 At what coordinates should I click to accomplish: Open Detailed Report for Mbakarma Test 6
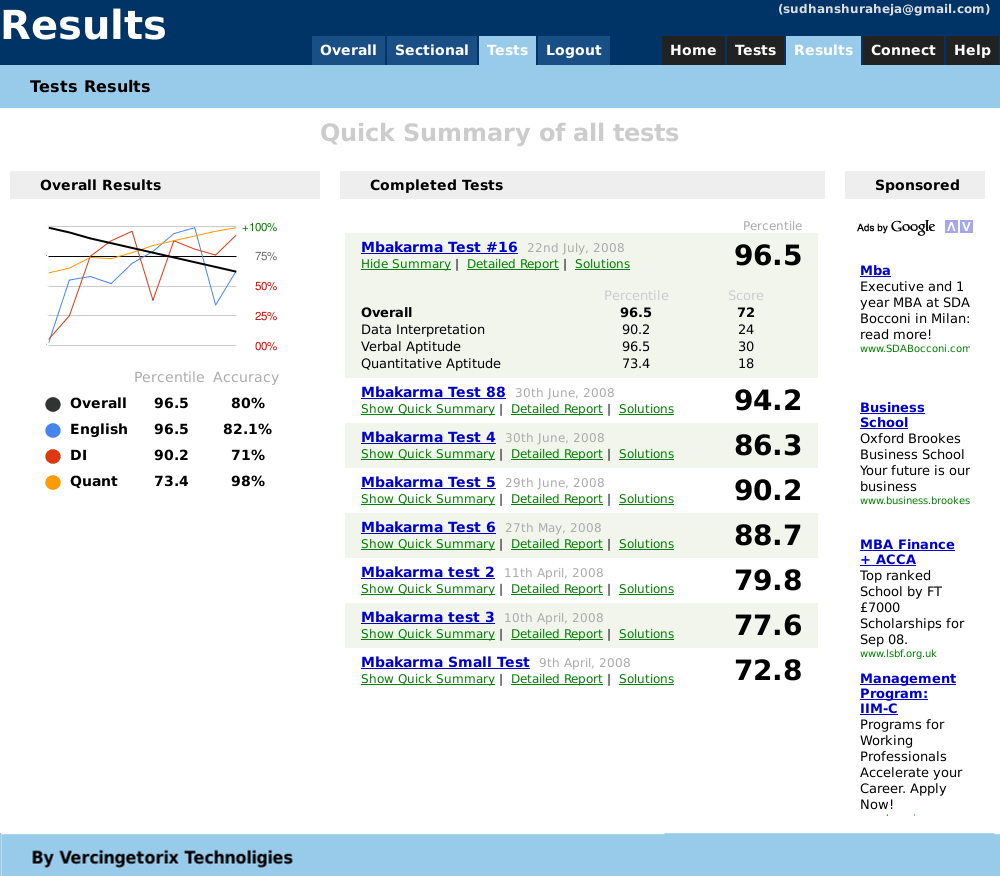pos(557,544)
